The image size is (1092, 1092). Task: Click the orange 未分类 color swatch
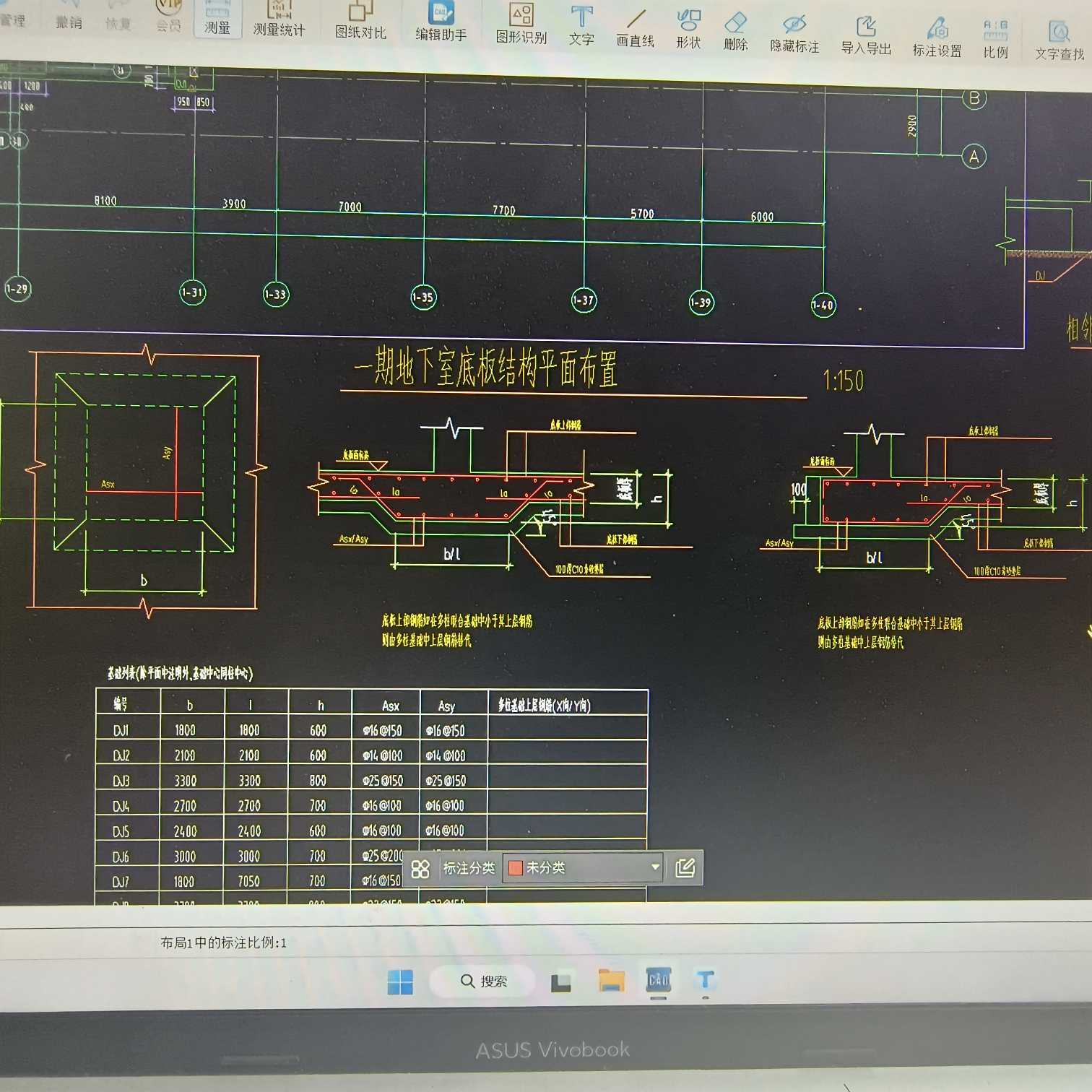point(516,867)
